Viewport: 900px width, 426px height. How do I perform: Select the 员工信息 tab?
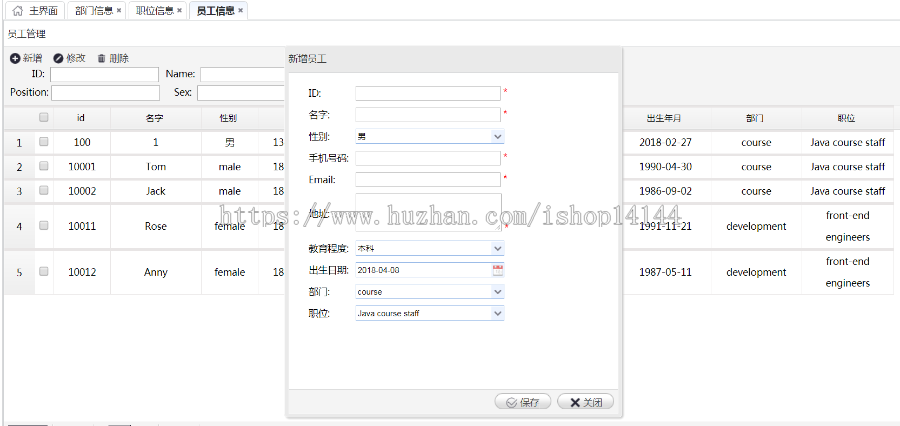[217, 11]
